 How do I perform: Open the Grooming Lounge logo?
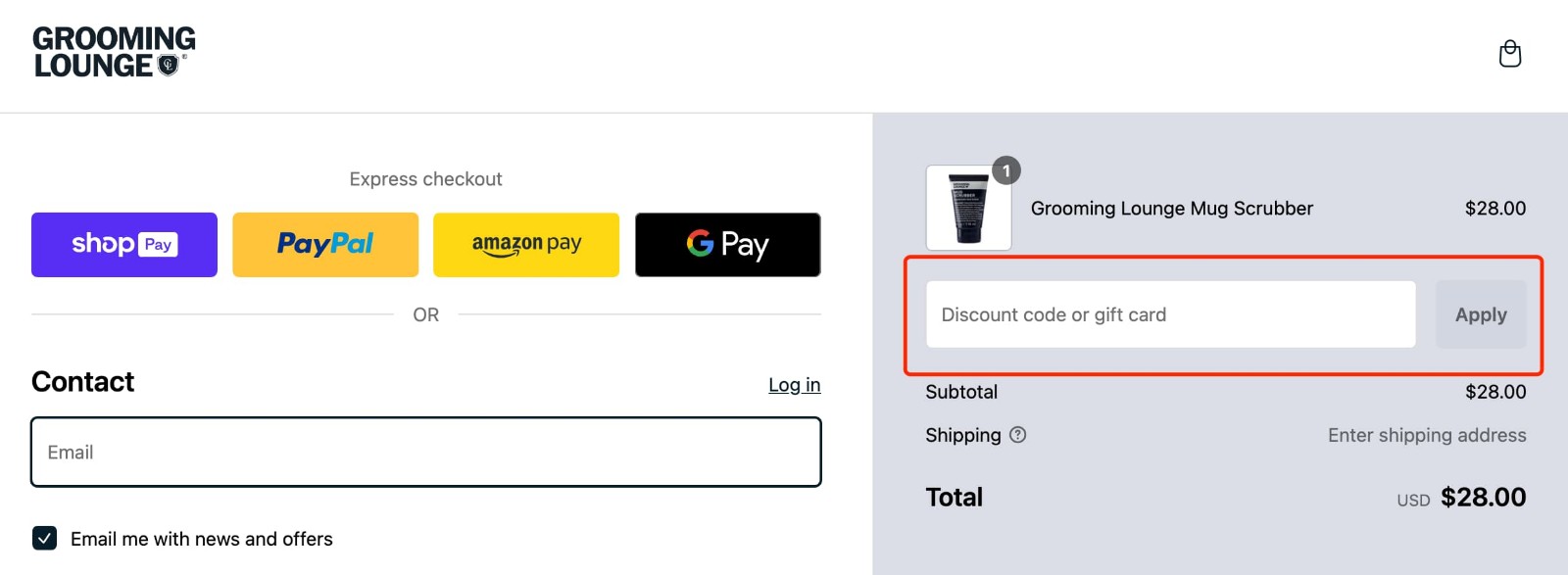(x=113, y=53)
